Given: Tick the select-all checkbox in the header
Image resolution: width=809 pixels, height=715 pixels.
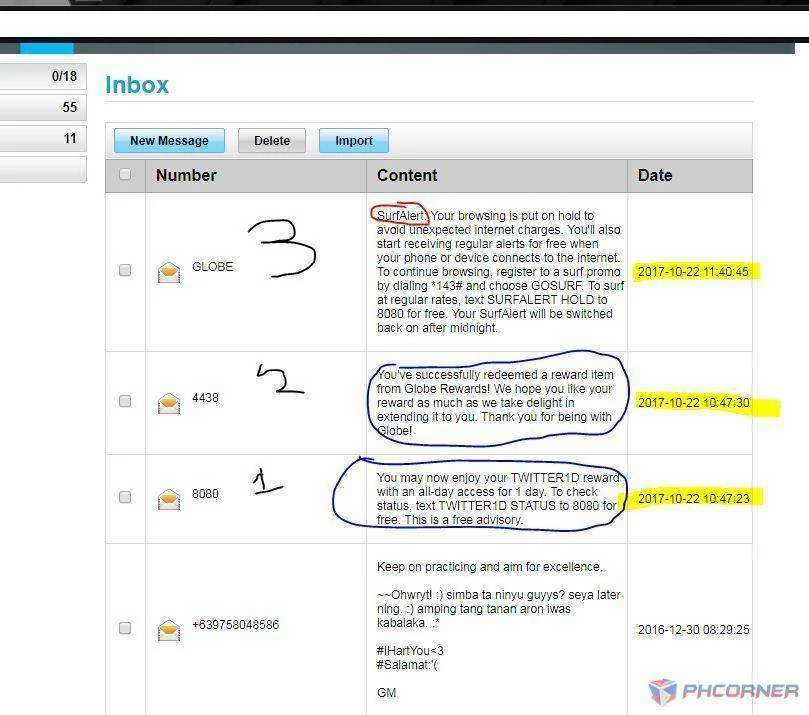Looking at the screenshot, I should pyautogui.click(x=125, y=174).
